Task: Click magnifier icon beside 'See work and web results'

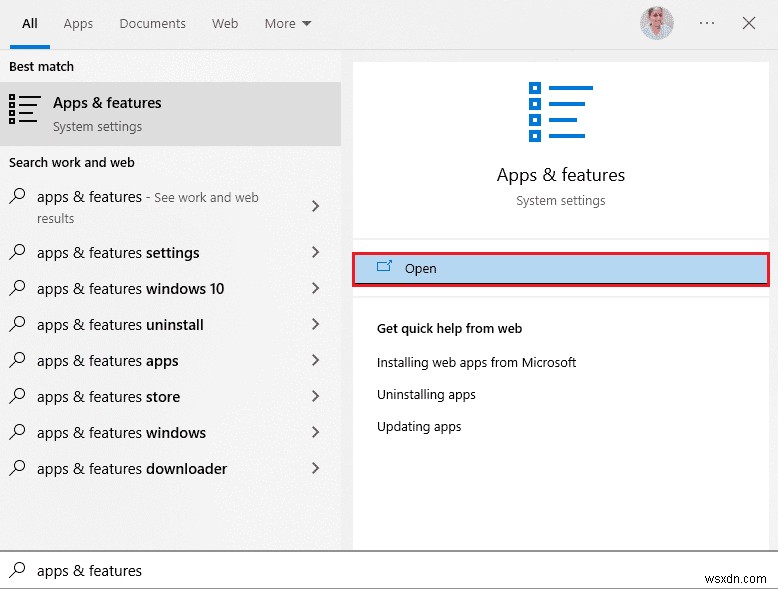Action: coord(17,196)
